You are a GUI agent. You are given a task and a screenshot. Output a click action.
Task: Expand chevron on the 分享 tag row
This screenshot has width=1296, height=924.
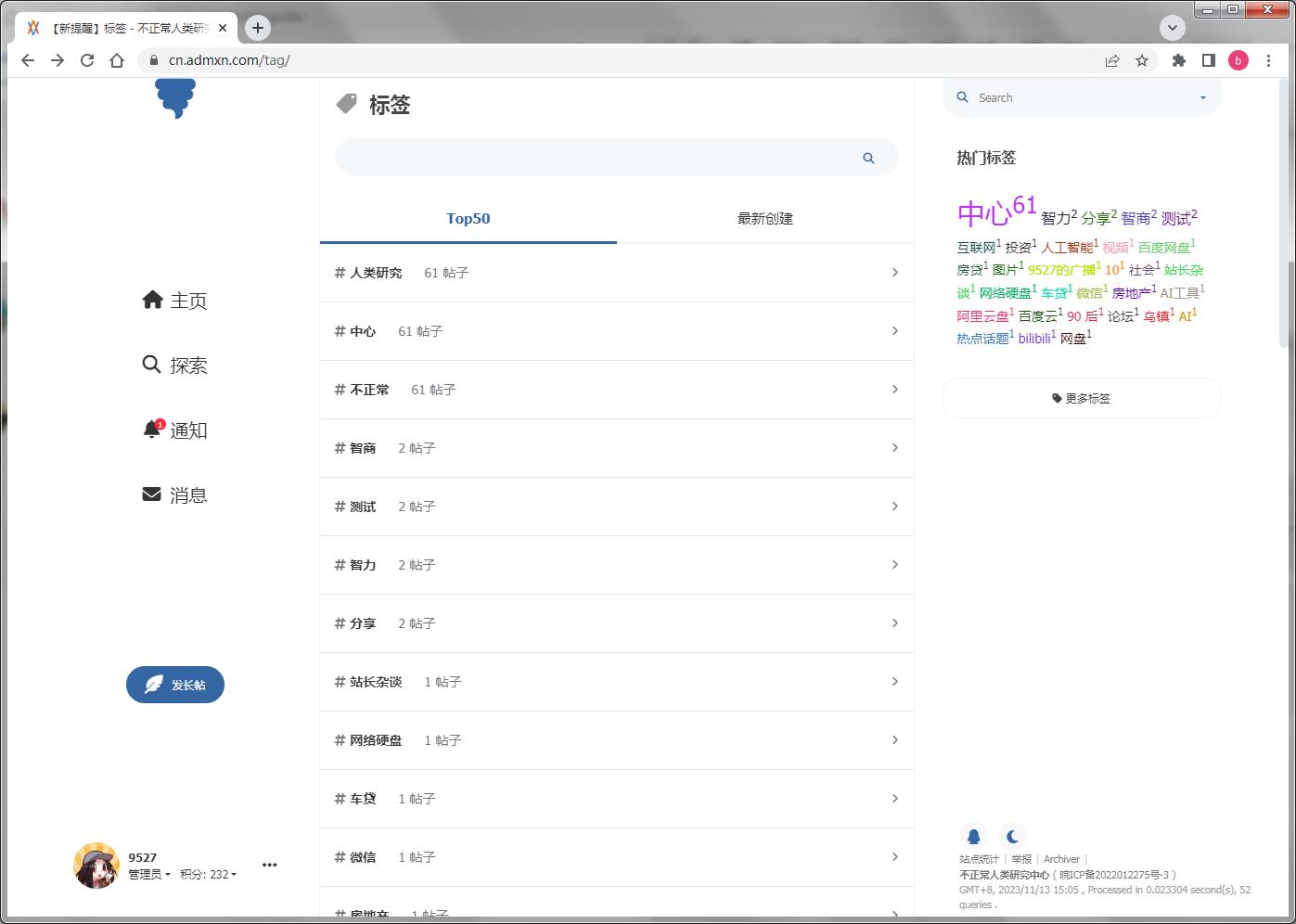894,623
